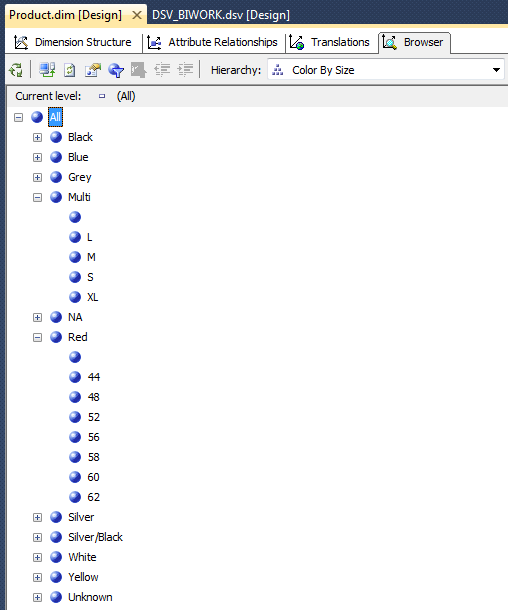Click the sphere icon beside Black
Viewport: 508px width, 610px height.
tap(56, 137)
